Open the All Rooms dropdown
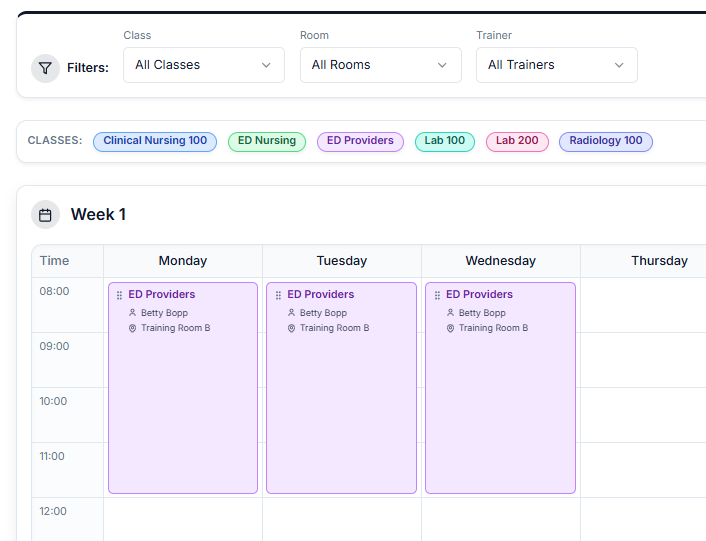 click(x=380, y=65)
